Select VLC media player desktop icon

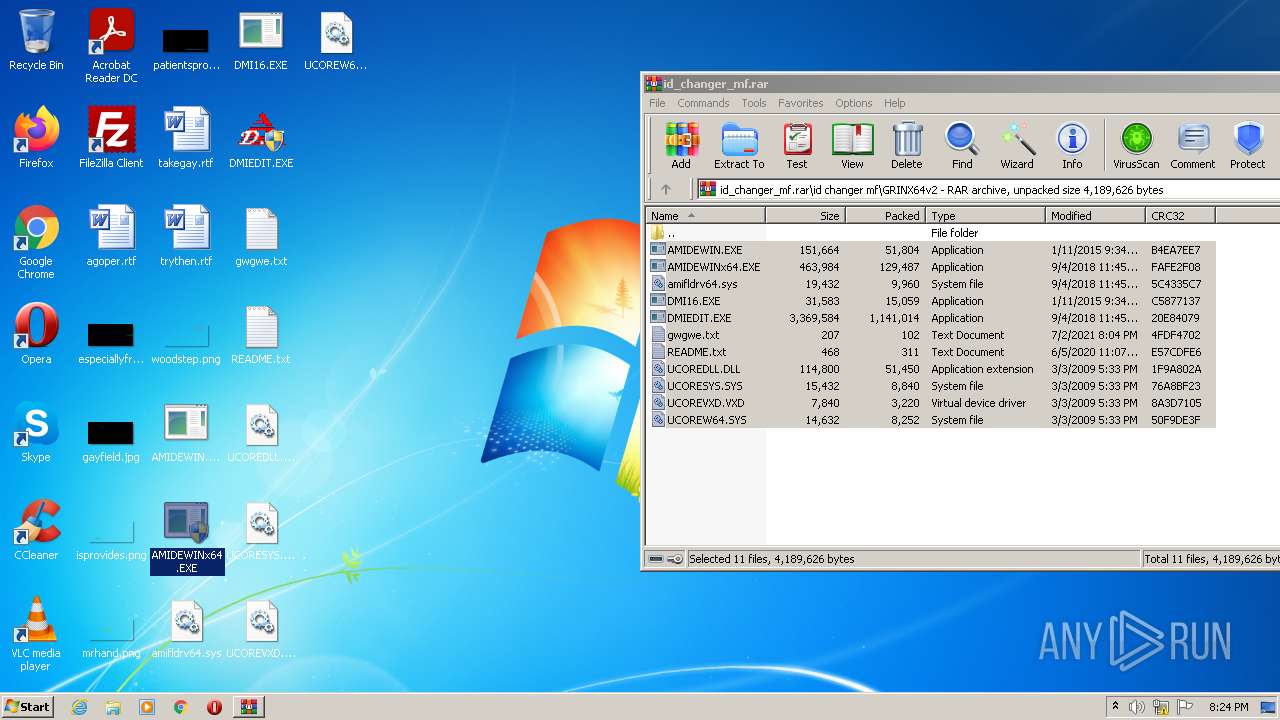click(36, 634)
